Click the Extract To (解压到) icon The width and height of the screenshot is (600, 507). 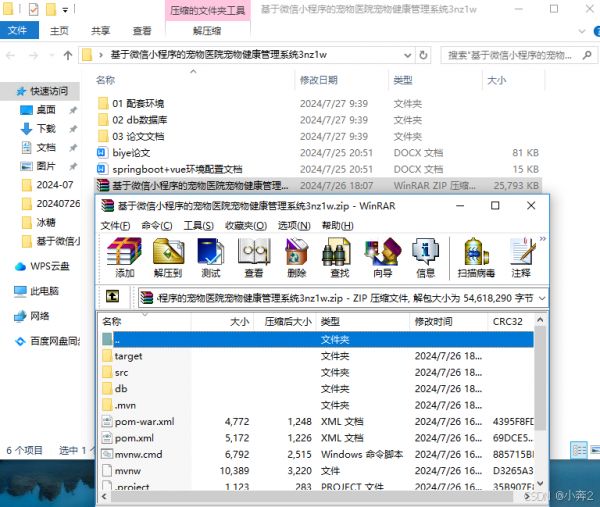(167, 257)
